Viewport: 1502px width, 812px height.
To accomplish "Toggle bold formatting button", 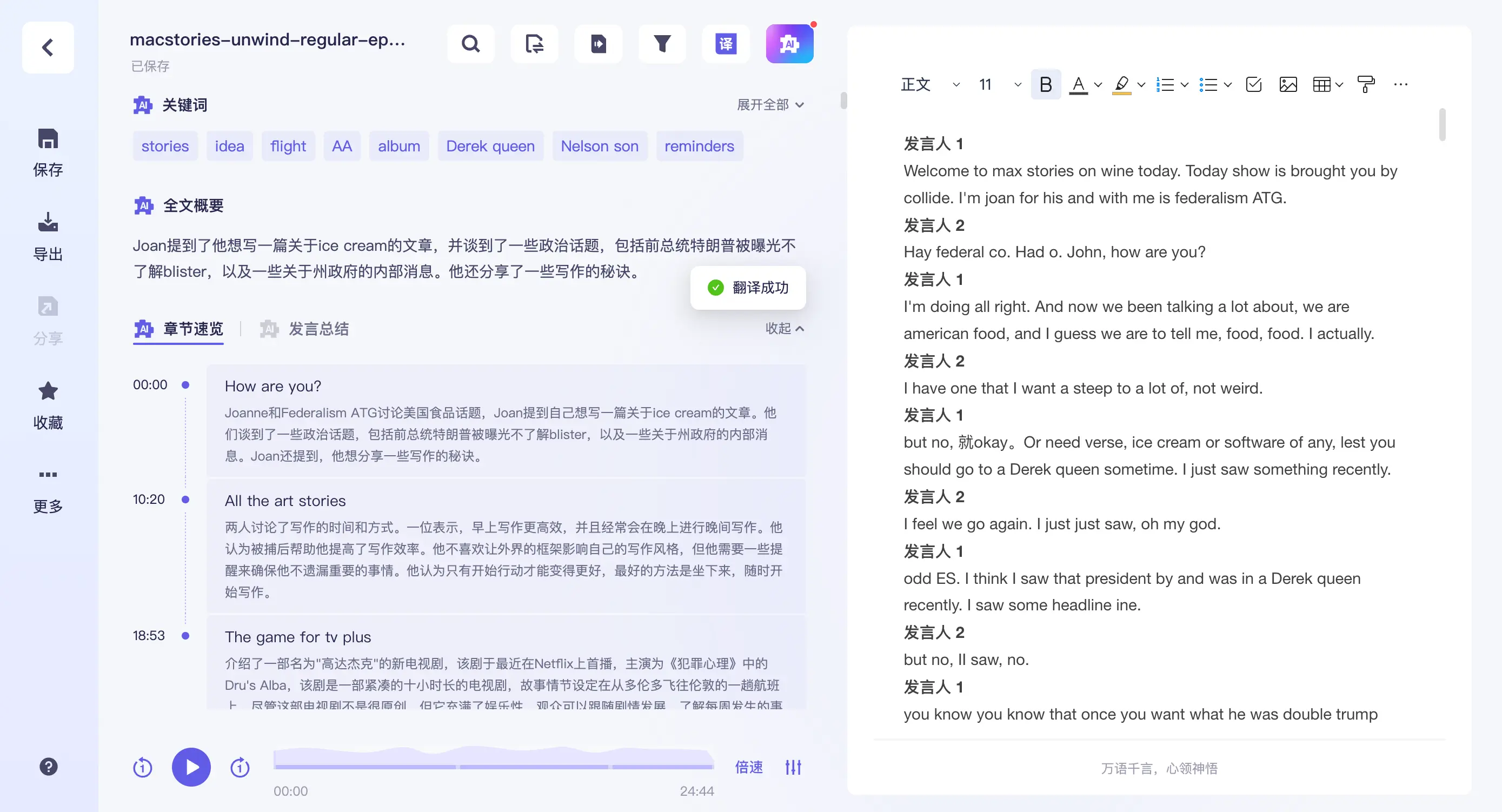I will tap(1046, 84).
